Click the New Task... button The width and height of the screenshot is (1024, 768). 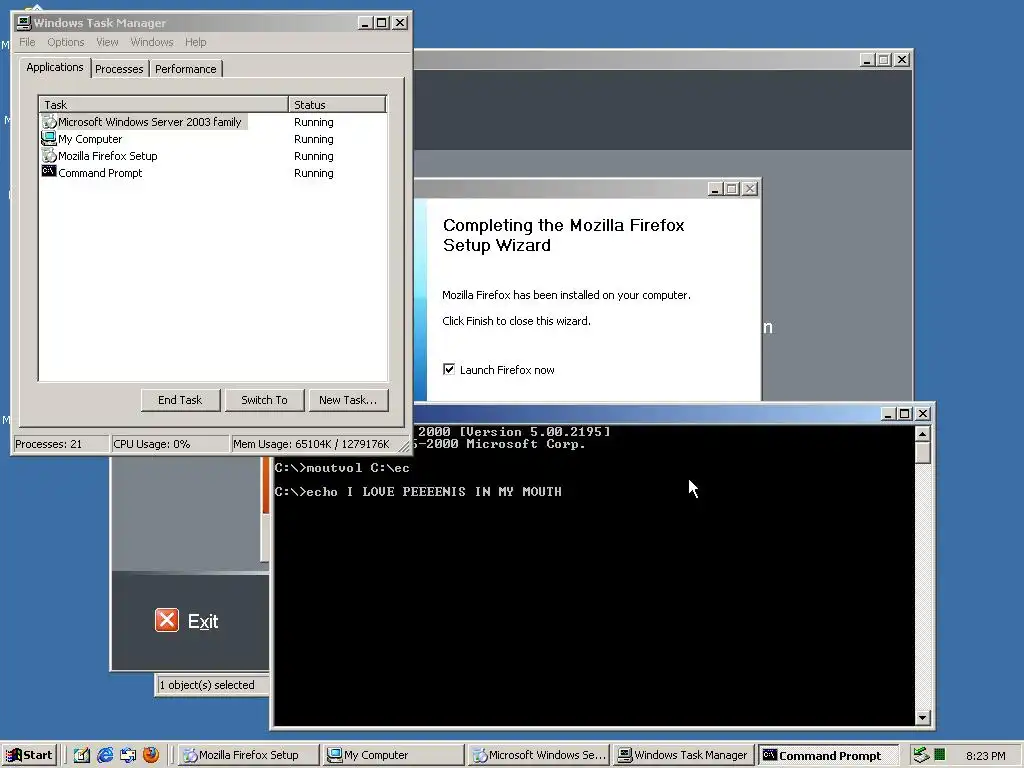(x=348, y=400)
